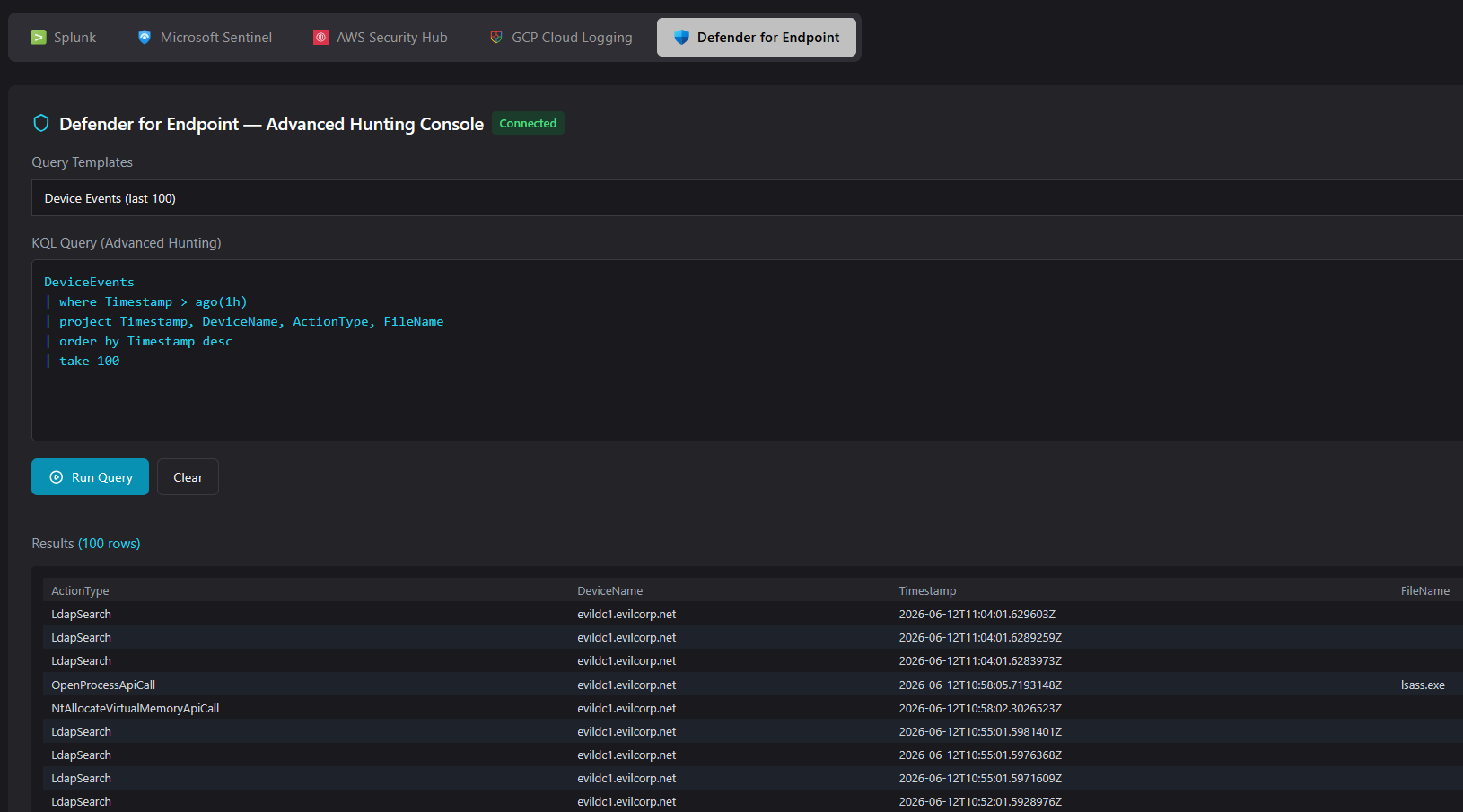Click the play icon in Run Query

[57, 477]
